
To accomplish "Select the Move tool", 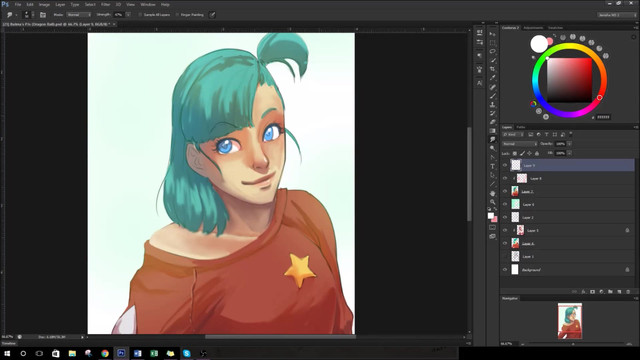I will [x=493, y=34].
